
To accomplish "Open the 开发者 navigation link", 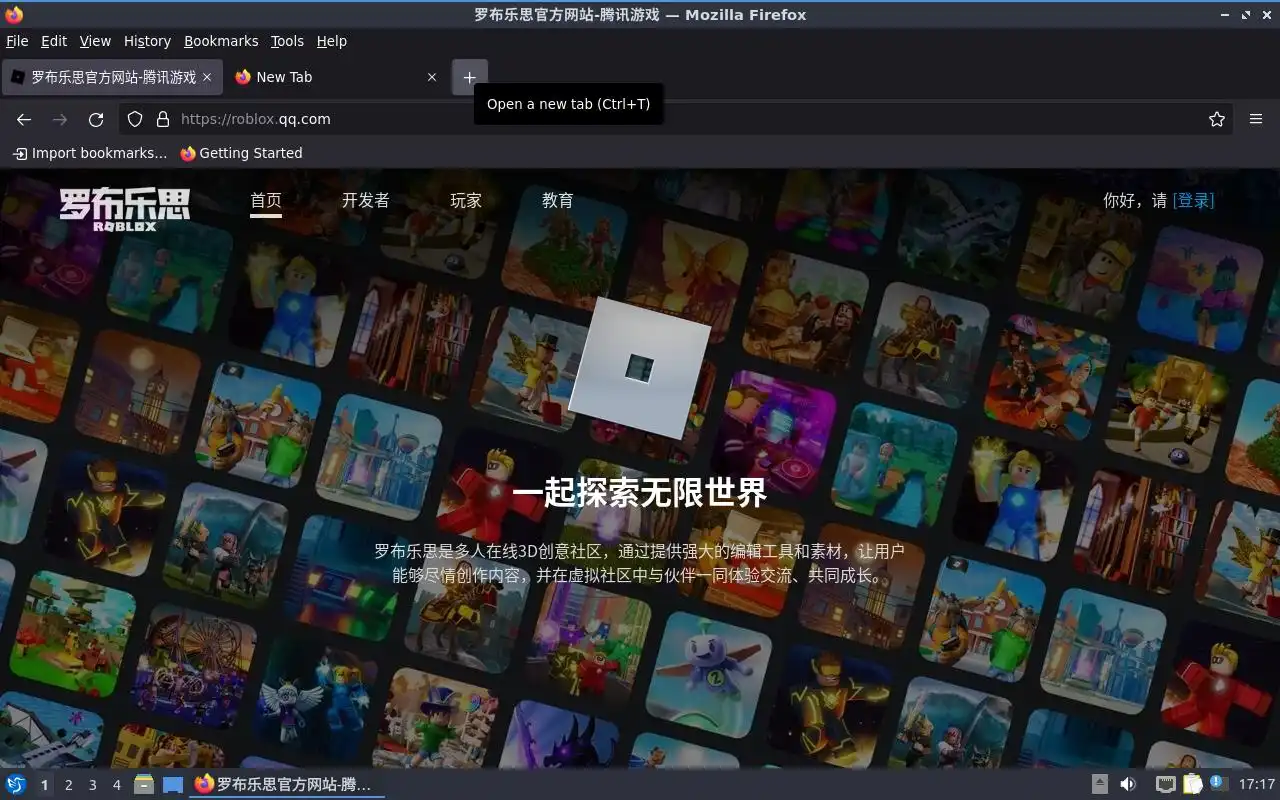I will [x=366, y=200].
